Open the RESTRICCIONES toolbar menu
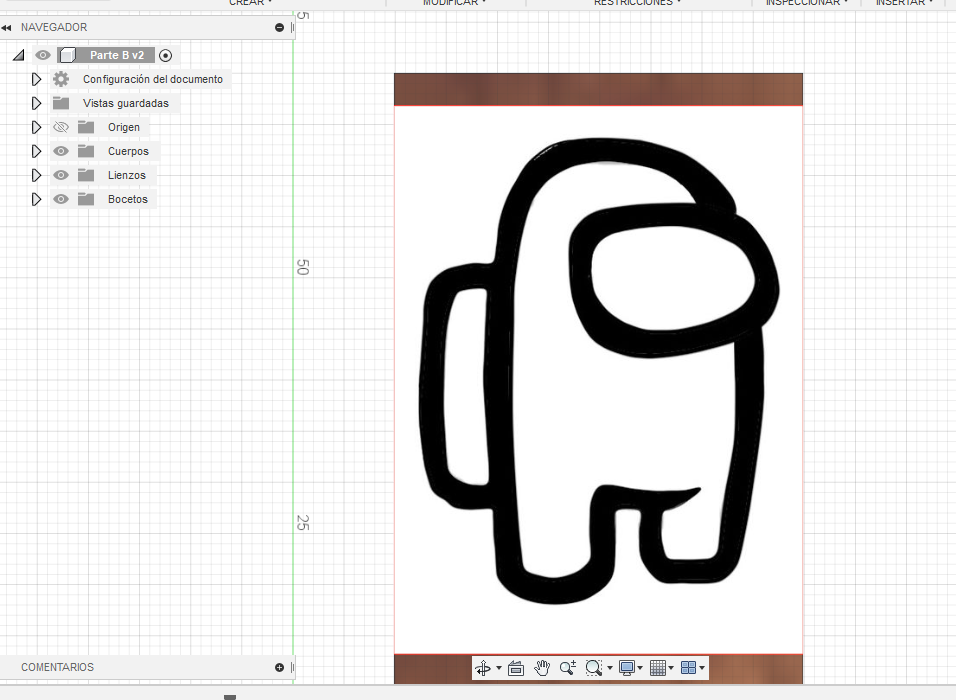This screenshot has width=956, height=700. point(637,2)
